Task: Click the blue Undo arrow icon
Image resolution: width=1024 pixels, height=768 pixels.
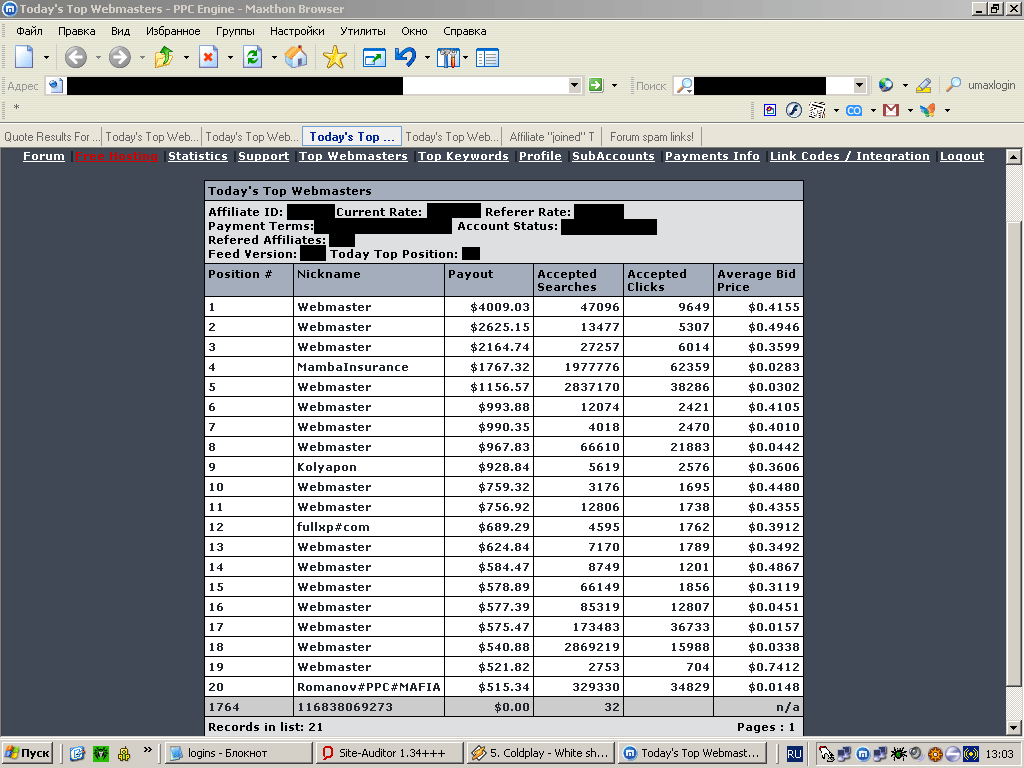Action: pyautogui.click(x=405, y=58)
